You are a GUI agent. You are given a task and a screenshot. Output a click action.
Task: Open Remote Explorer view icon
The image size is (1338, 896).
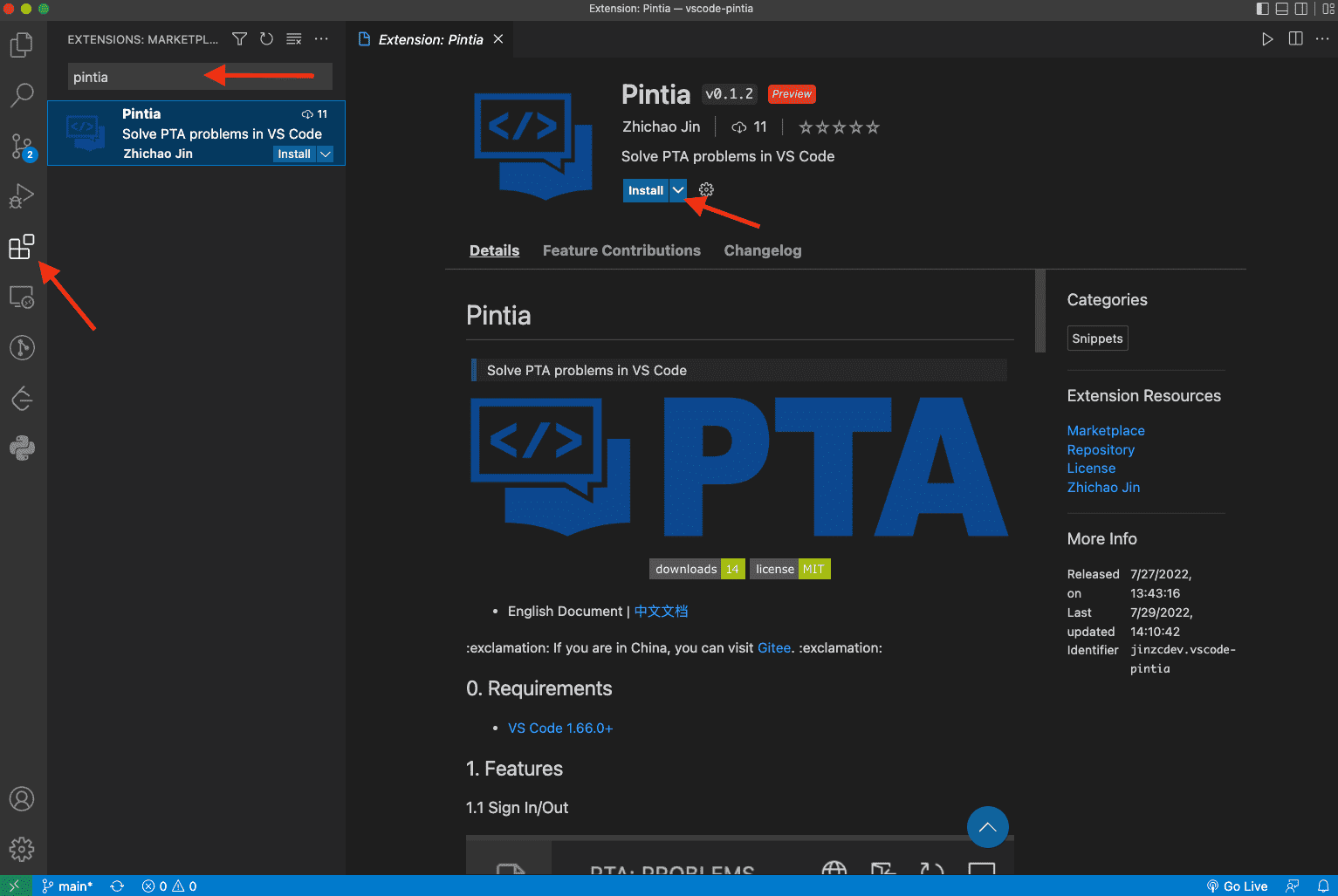pyautogui.click(x=22, y=298)
